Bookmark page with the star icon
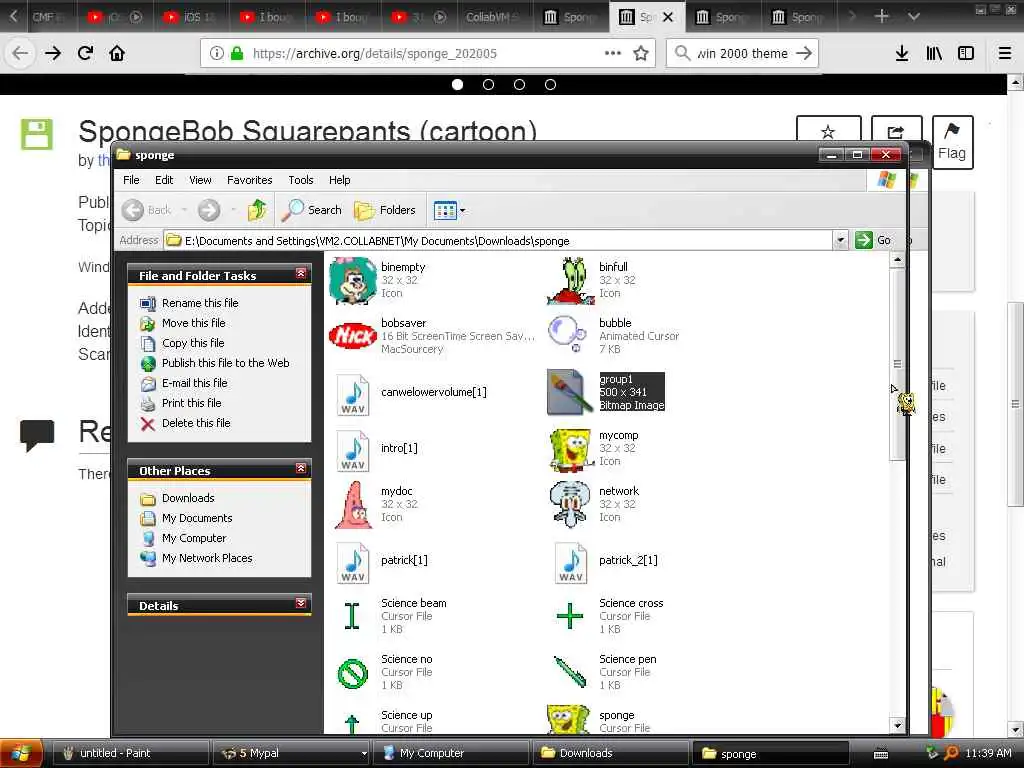 click(641, 54)
